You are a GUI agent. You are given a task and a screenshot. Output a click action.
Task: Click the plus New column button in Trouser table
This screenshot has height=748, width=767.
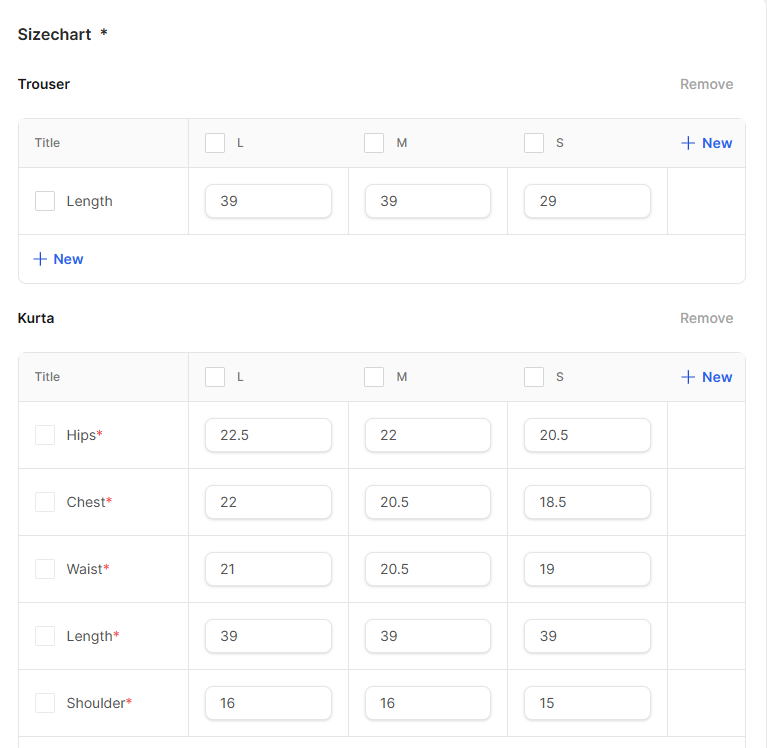[x=706, y=143]
